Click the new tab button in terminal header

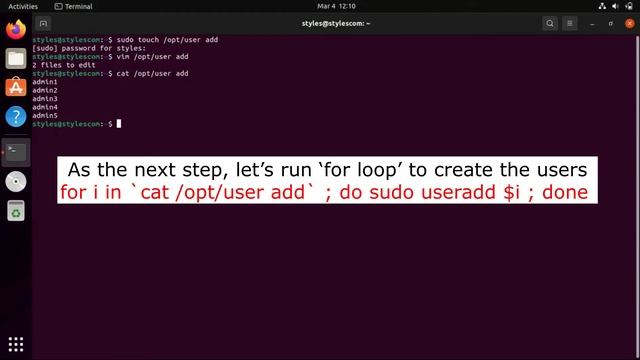pyautogui.click(x=43, y=24)
